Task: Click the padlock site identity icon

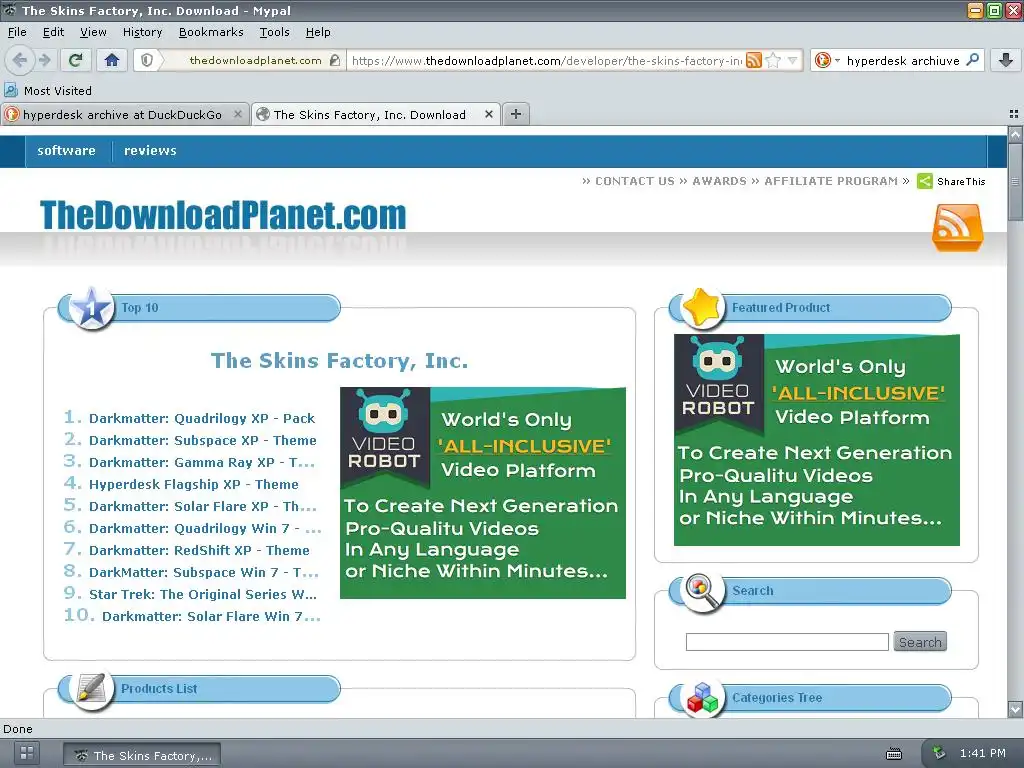Action: 335,60
